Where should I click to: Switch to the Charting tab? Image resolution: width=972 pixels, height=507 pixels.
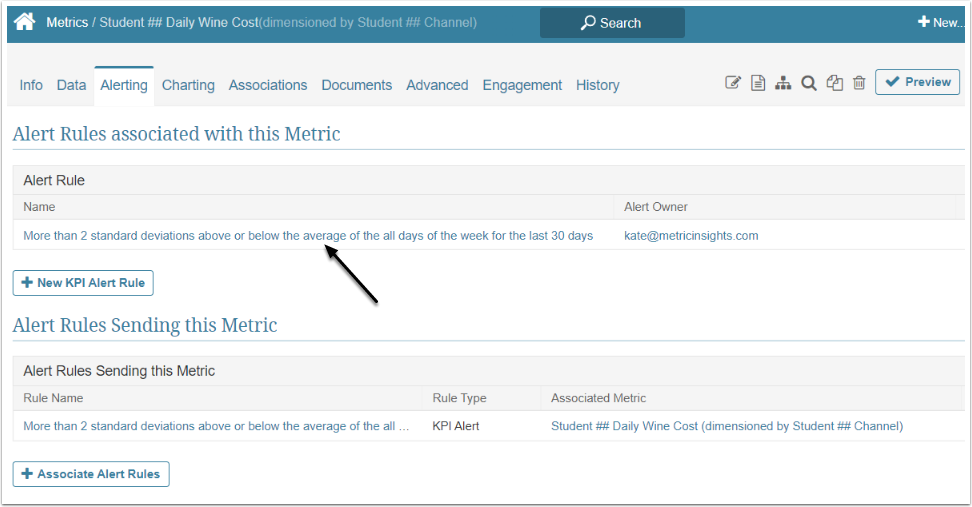click(188, 85)
